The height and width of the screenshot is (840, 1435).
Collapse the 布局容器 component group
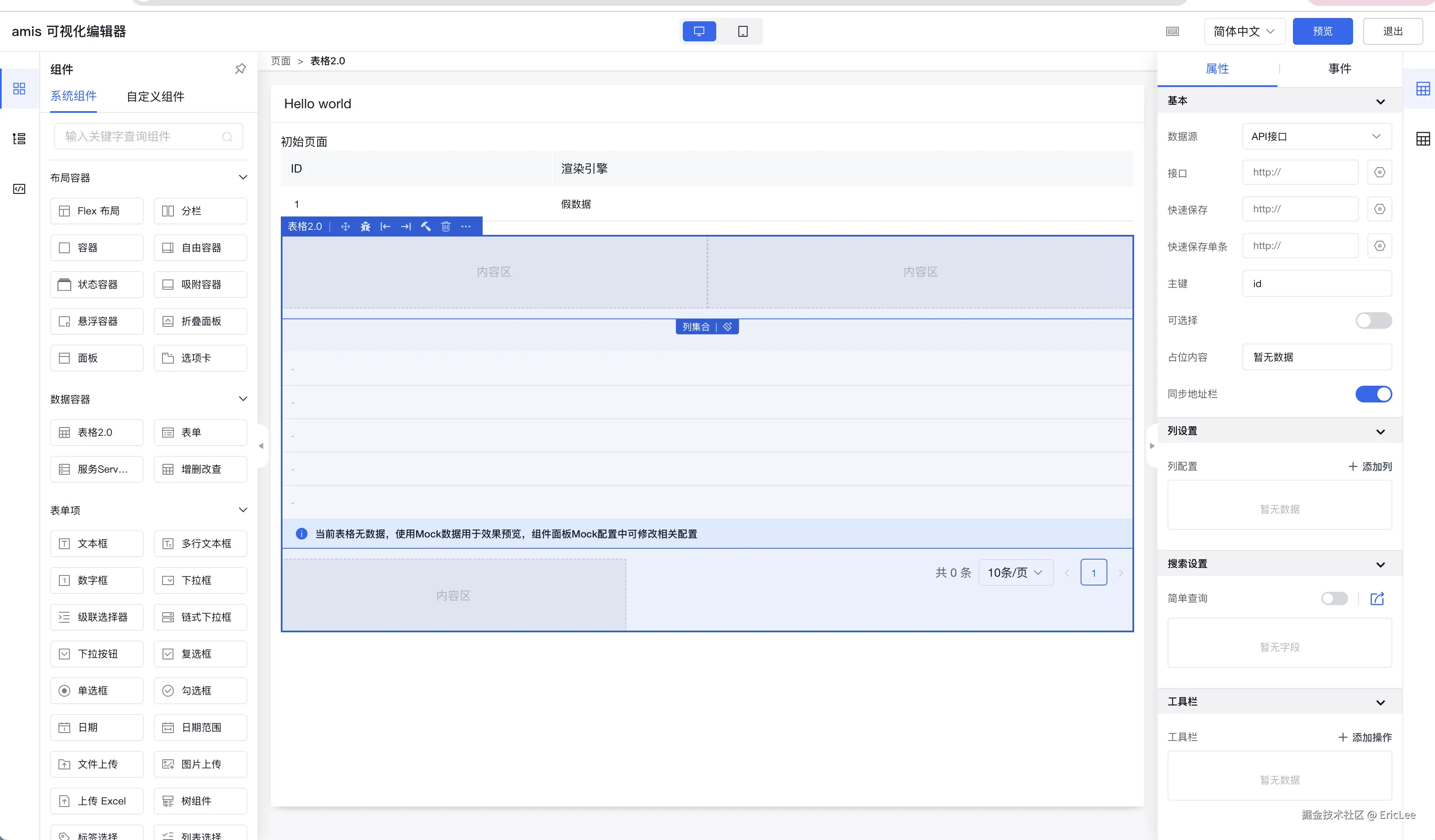point(243,178)
